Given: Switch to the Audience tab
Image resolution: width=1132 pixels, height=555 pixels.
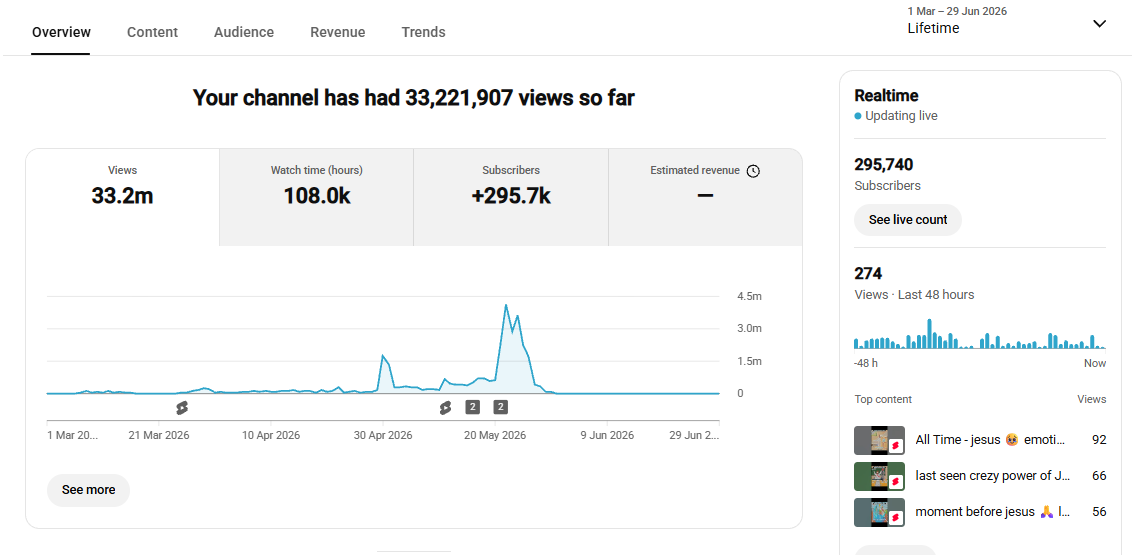Looking at the screenshot, I should [x=244, y=32].
